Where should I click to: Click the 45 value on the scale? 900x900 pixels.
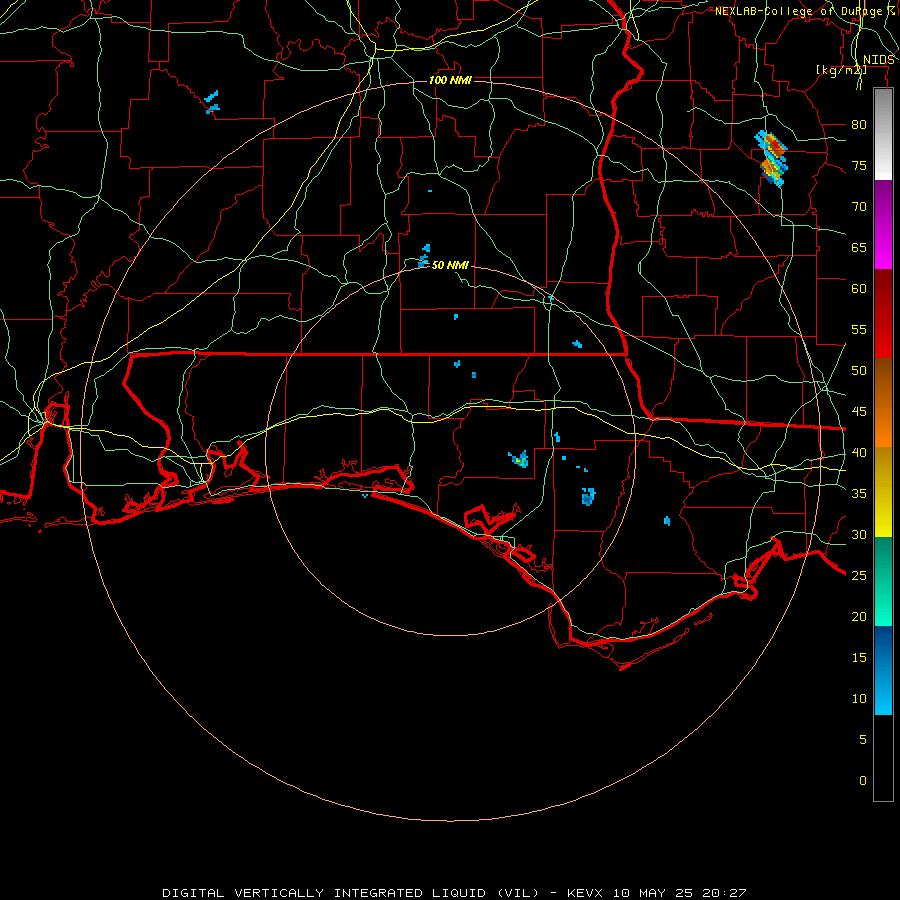tap(859, 412)
